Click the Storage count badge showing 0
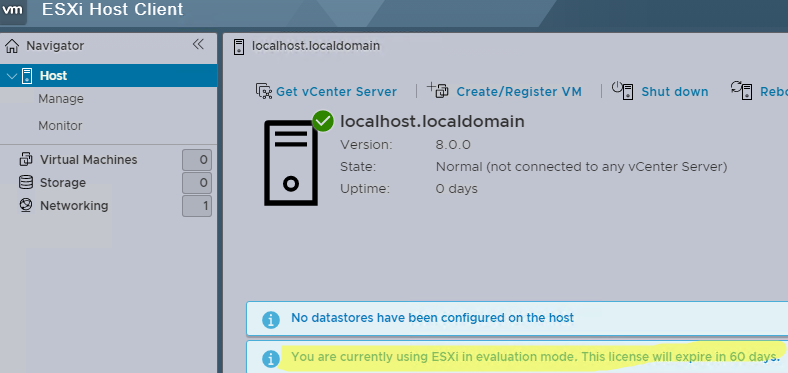Image resolution: width=788 pixels, height=373 pixels. pyautogui.click(x=197, y=183)
